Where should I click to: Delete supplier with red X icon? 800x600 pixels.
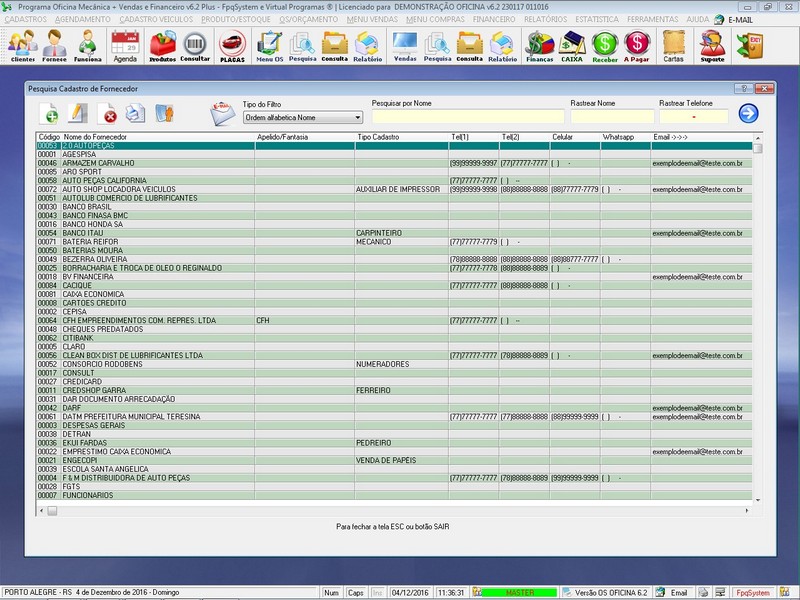107,113
